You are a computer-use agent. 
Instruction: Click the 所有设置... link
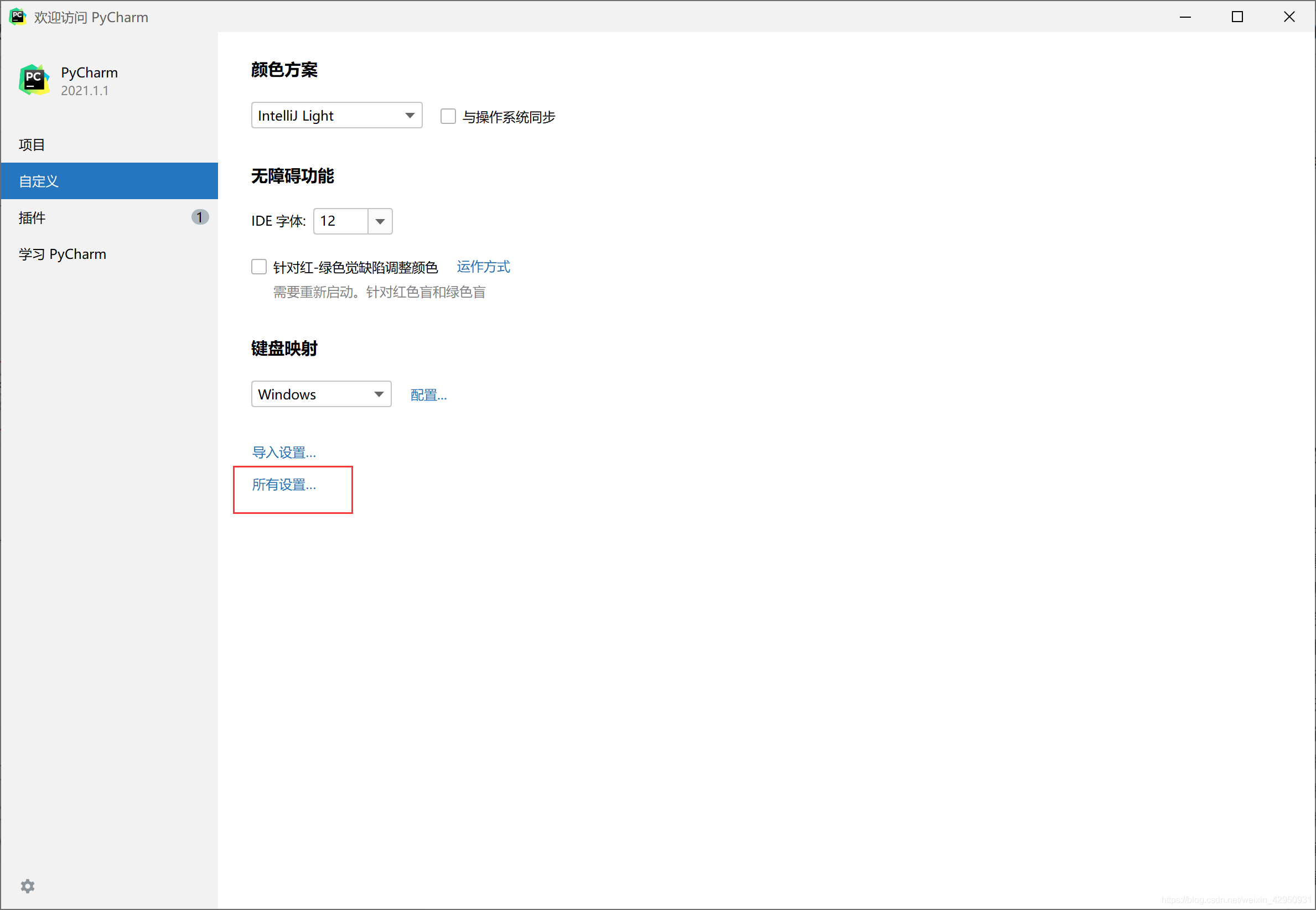pos(283,485)
